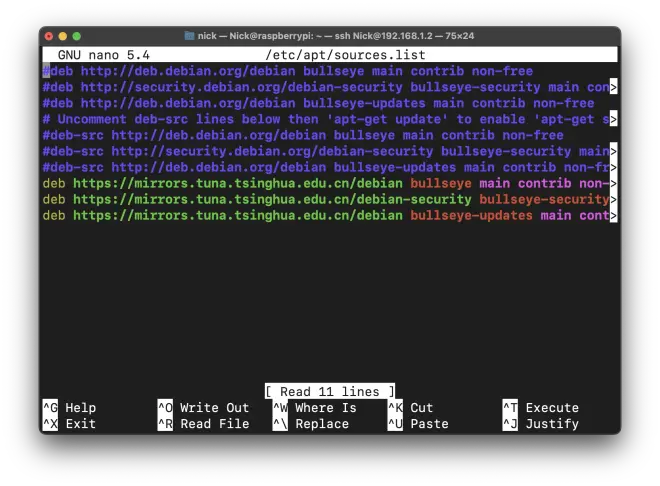Click the ^G Help shortcut
This screenshot has width=660, height=486.
(69, 408)
